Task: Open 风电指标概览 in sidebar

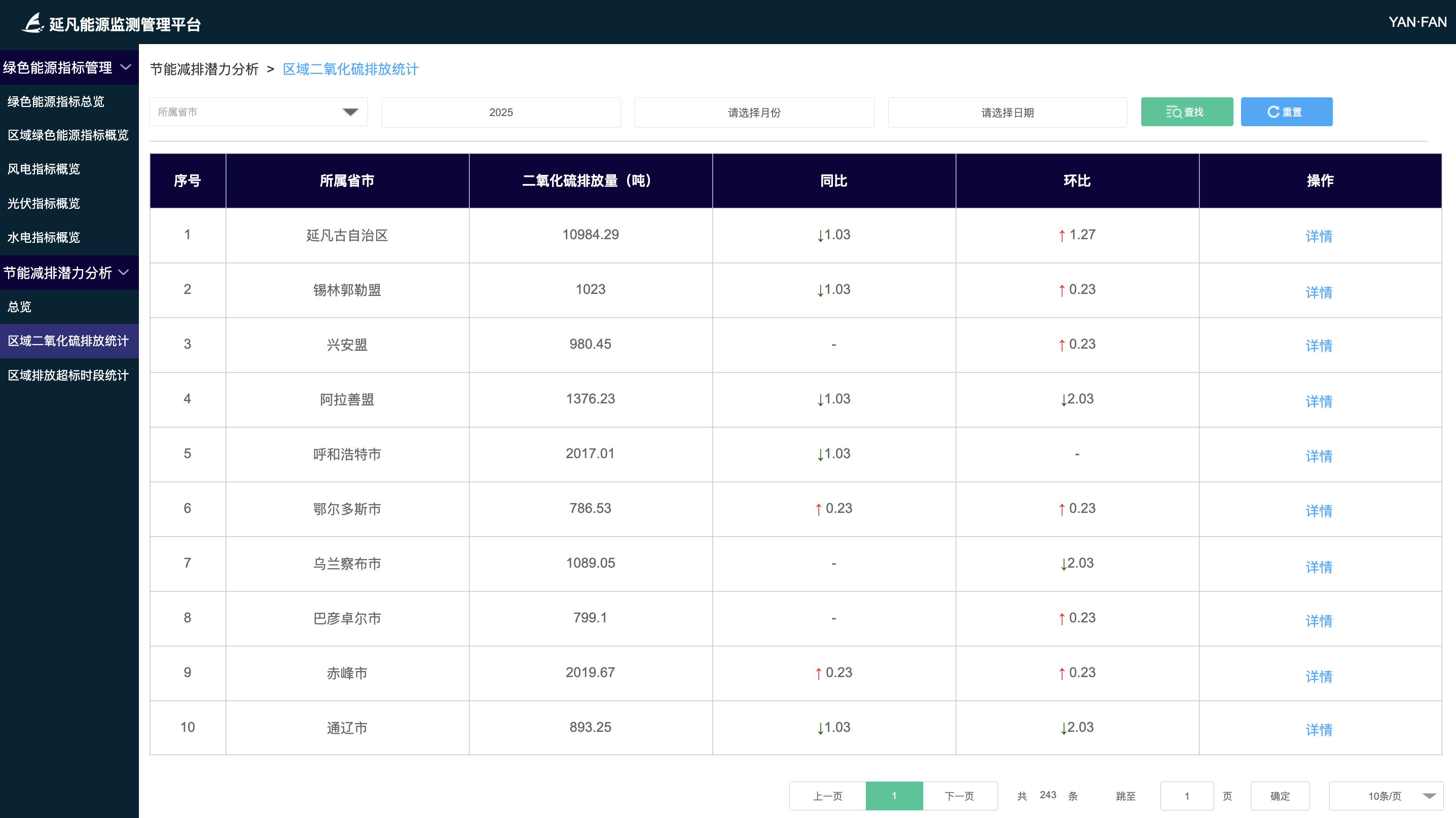Action: tap(44, 169)
